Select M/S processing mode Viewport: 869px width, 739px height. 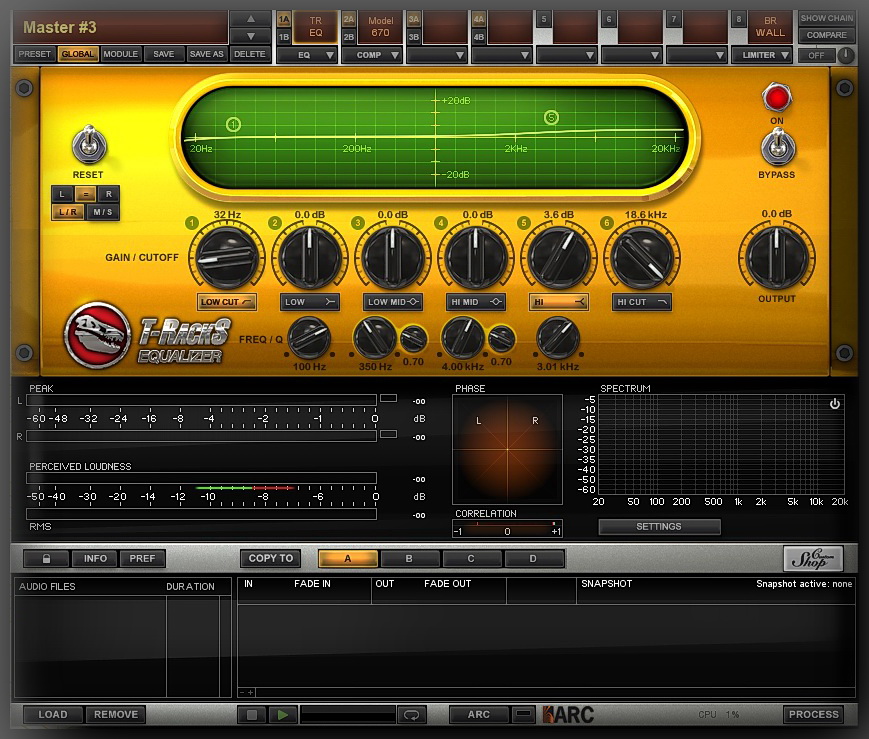103,212
